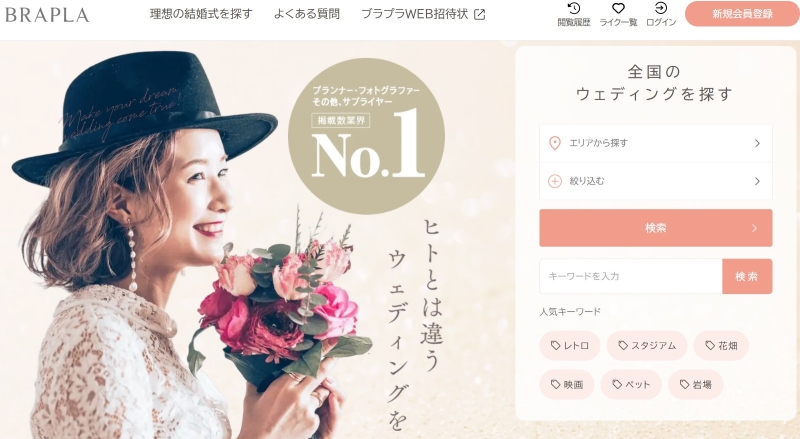
Task: Expand the エリアから探す chevron
Action: pos(758,143)
